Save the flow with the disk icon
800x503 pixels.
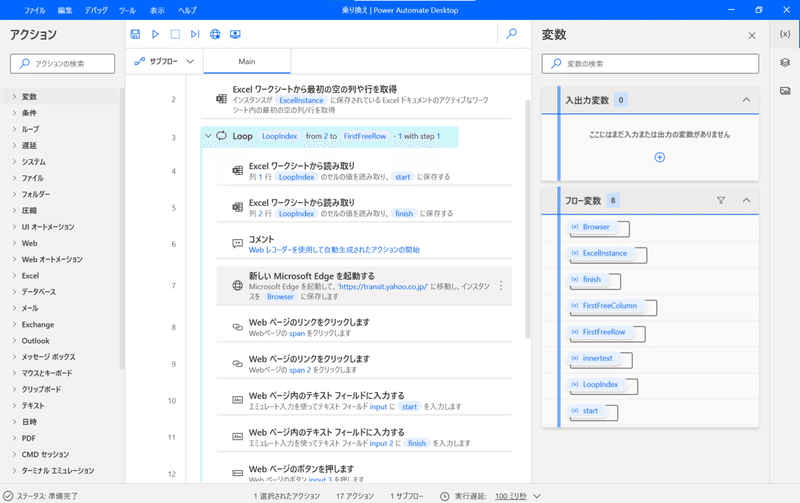tap(135, 34)
